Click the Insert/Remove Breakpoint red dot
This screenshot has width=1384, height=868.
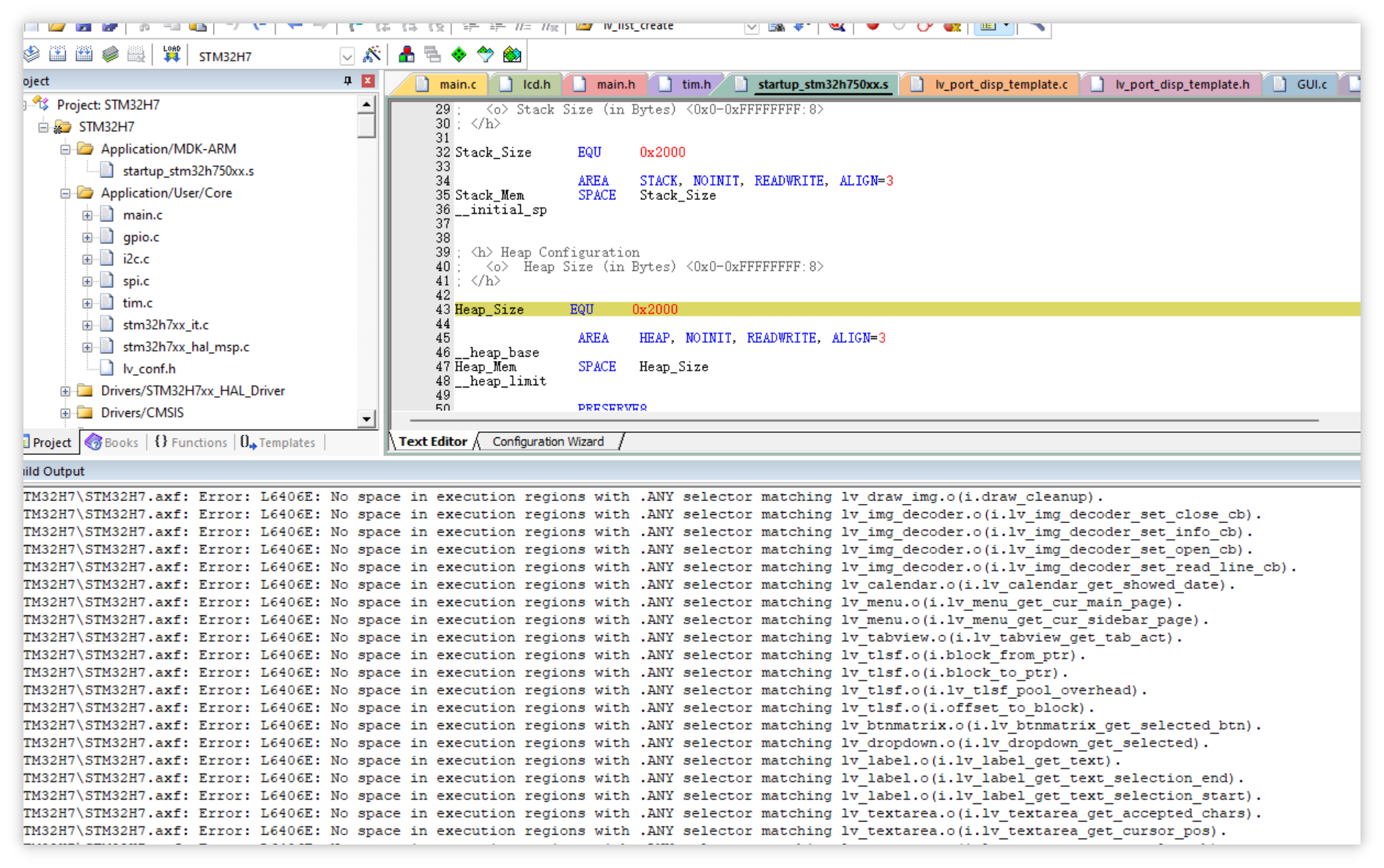(872, 26)
